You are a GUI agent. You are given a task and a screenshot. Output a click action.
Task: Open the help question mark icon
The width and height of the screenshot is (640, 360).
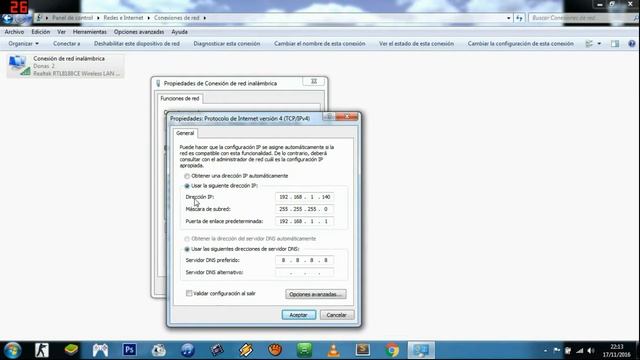click(x=632, y=44)
